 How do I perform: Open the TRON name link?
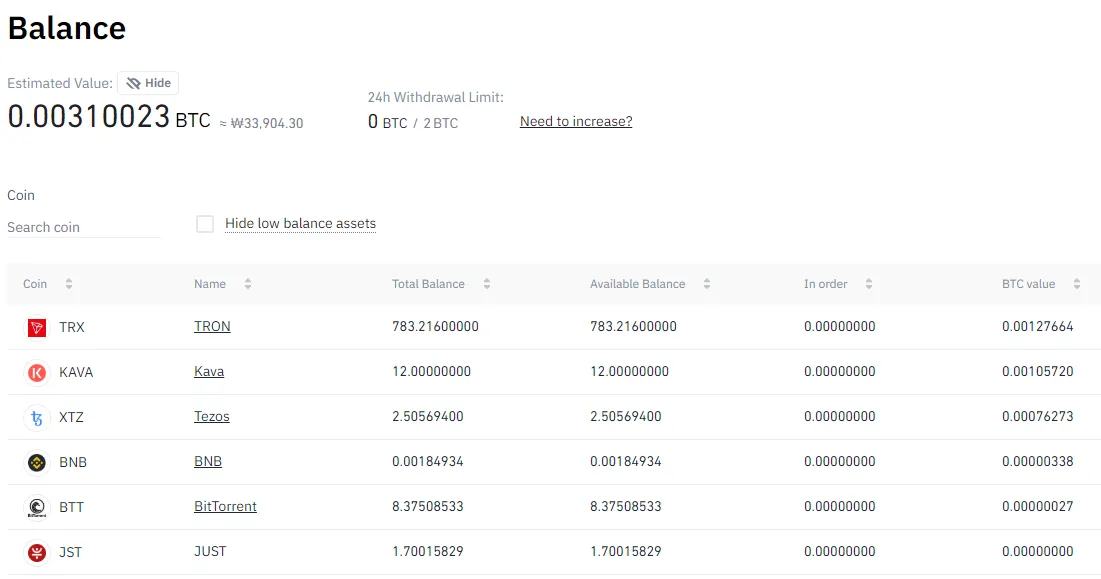(x=212, y=326)
